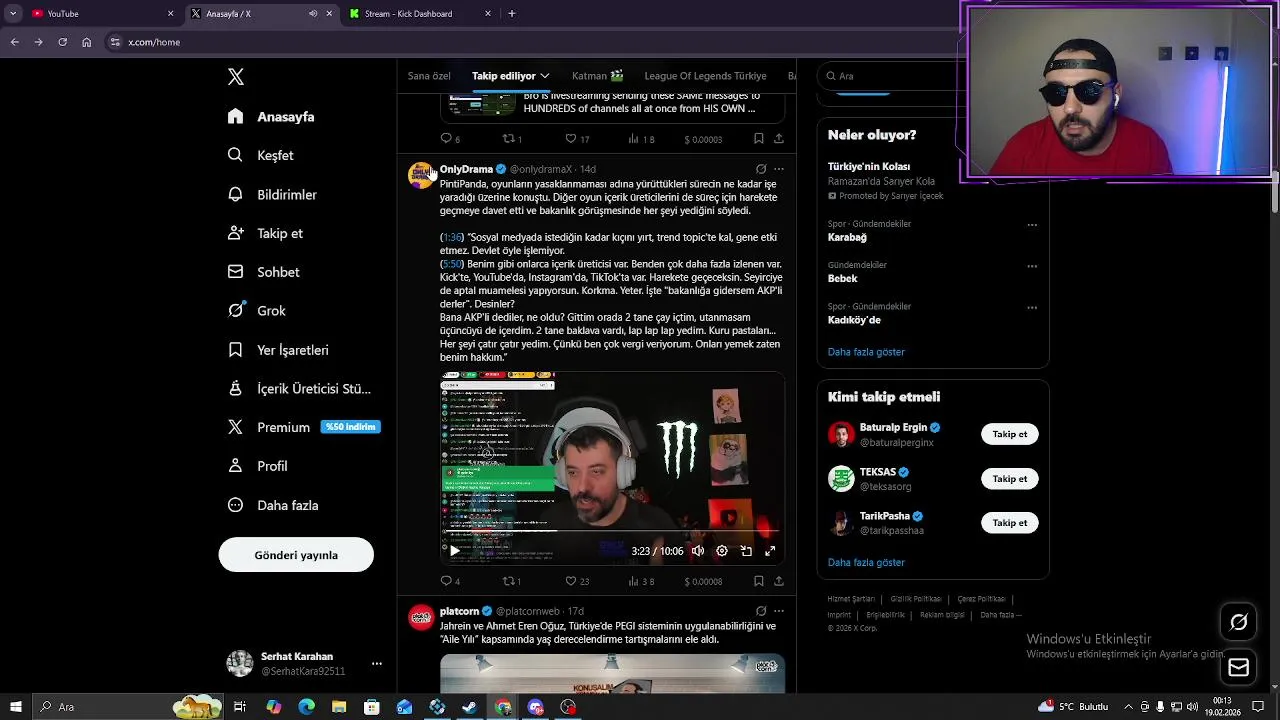Screen dimensions: 1280x720
Task: Like the top post with 17 likes
Action: tap(577, 139)
